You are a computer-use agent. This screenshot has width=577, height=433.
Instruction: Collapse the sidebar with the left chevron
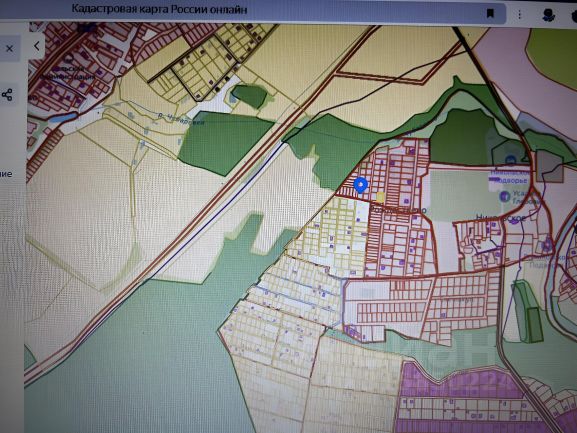click(x=37, y=46)
